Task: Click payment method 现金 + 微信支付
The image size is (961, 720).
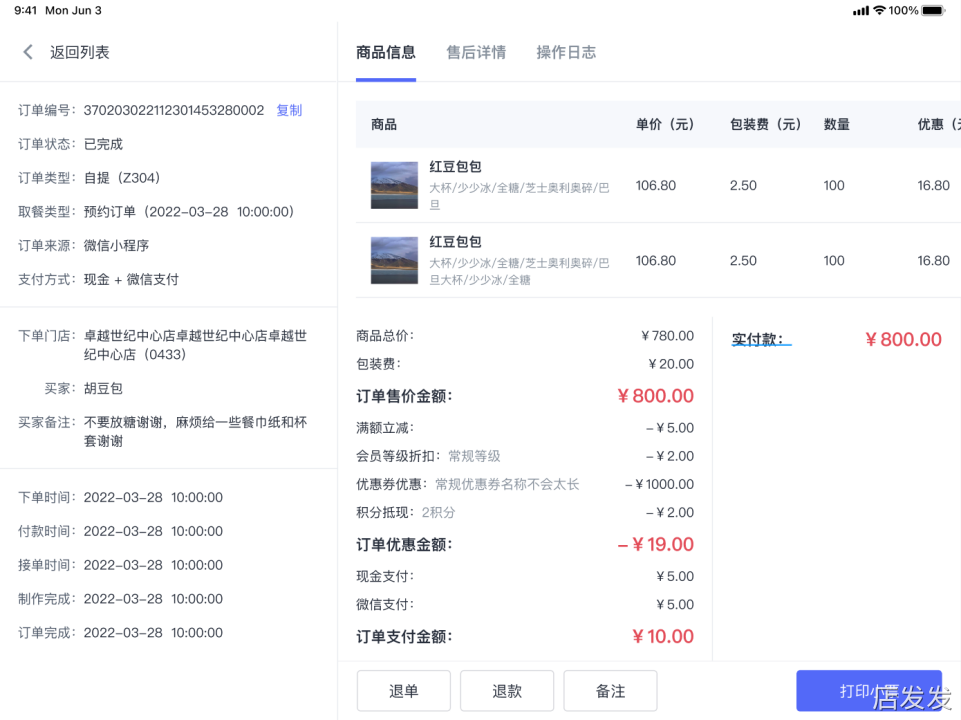Action: pyautogui.click(x=131, y=279)
